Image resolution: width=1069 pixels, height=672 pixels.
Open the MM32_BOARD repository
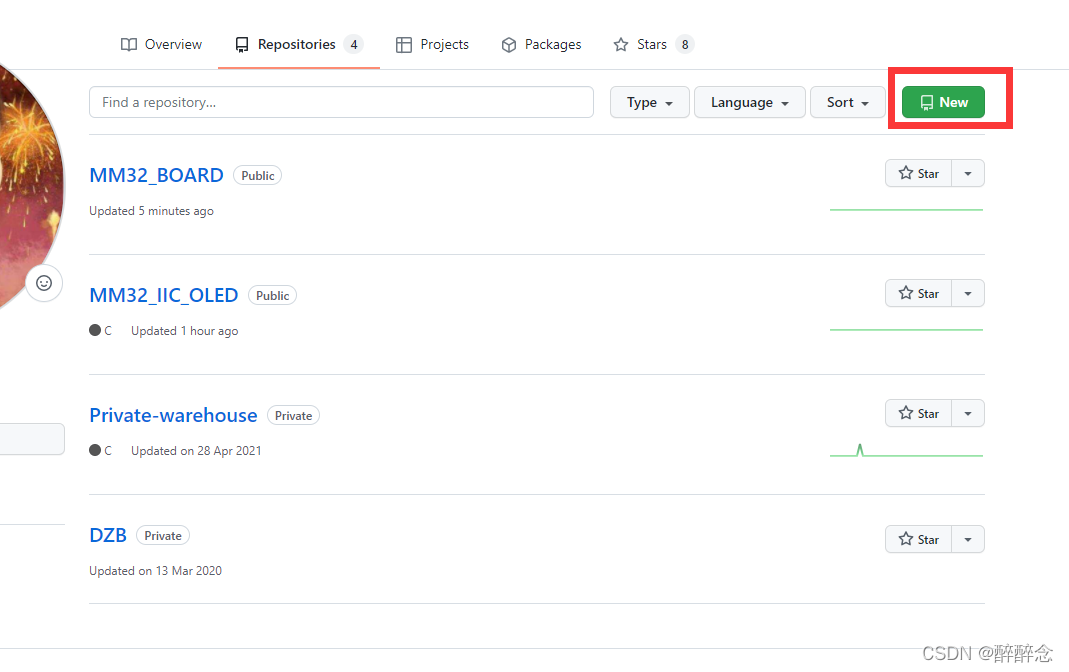156,175
